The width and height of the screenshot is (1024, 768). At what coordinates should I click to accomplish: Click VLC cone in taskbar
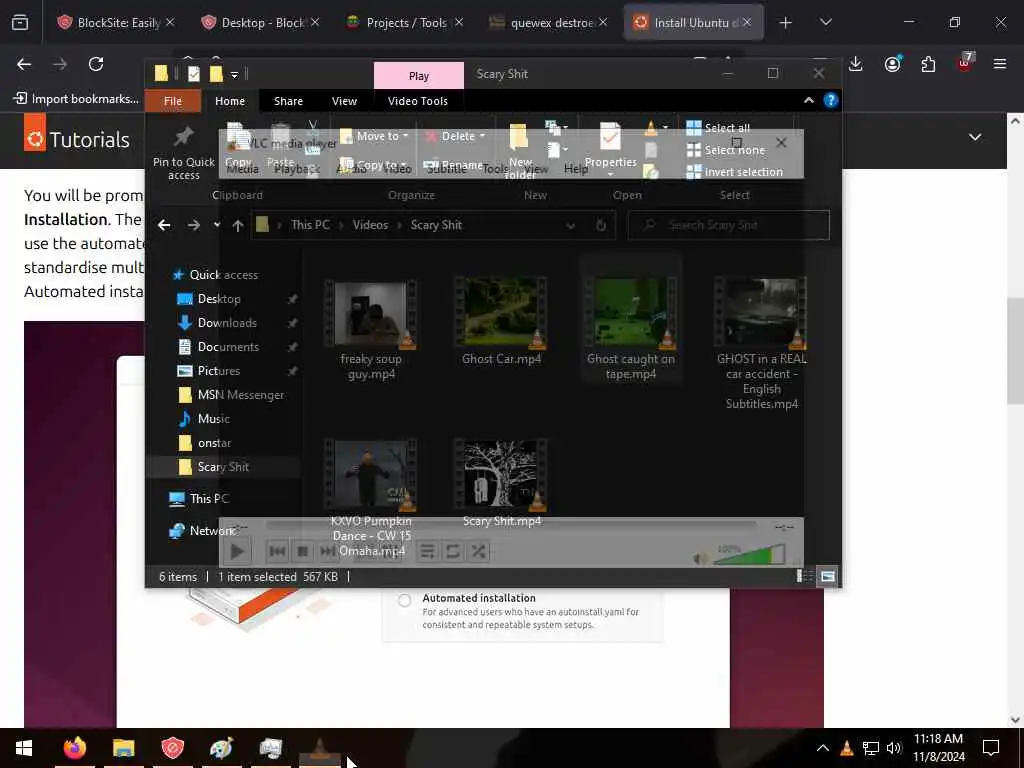(x=320, y=748)
